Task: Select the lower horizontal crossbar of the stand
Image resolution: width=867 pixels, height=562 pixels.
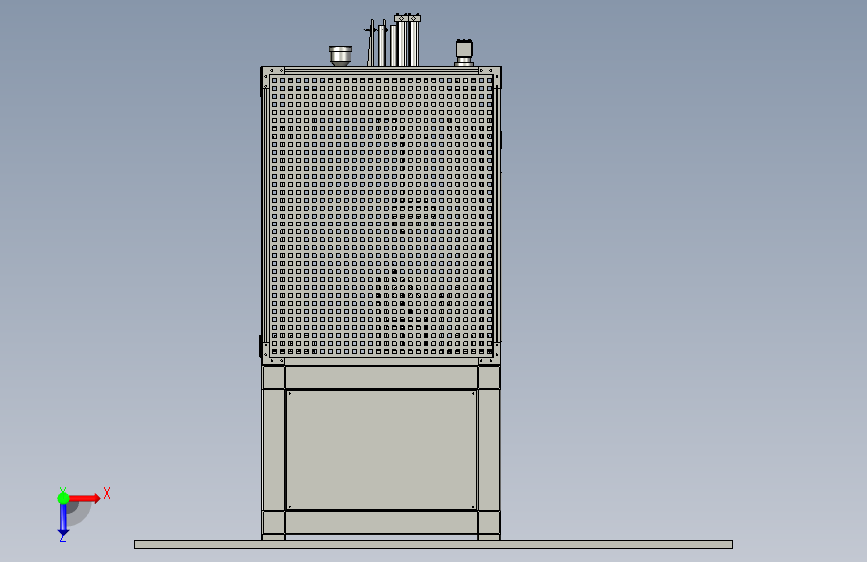Action: pos(382,522)
